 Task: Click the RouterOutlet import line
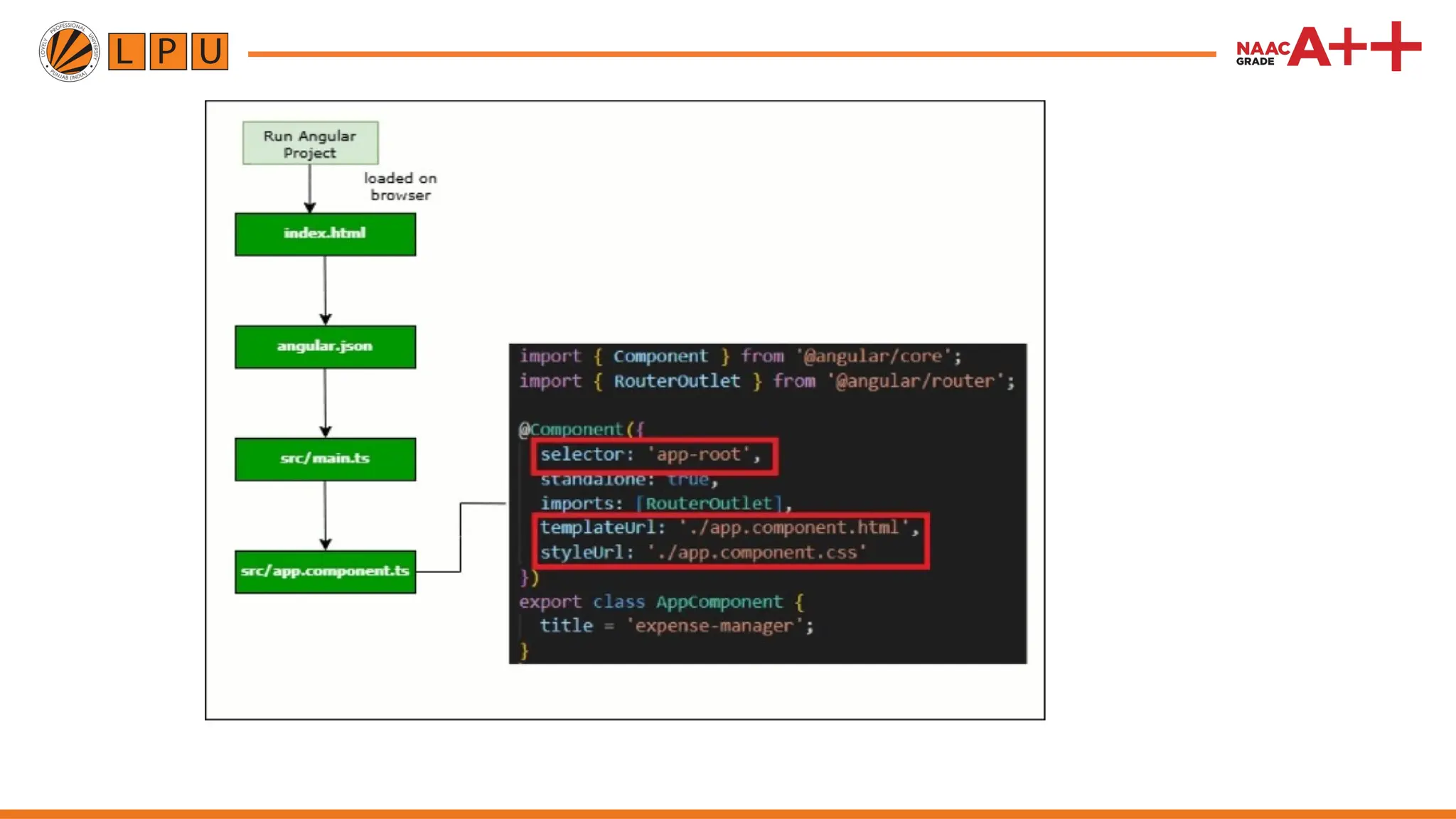click(766, 381)
